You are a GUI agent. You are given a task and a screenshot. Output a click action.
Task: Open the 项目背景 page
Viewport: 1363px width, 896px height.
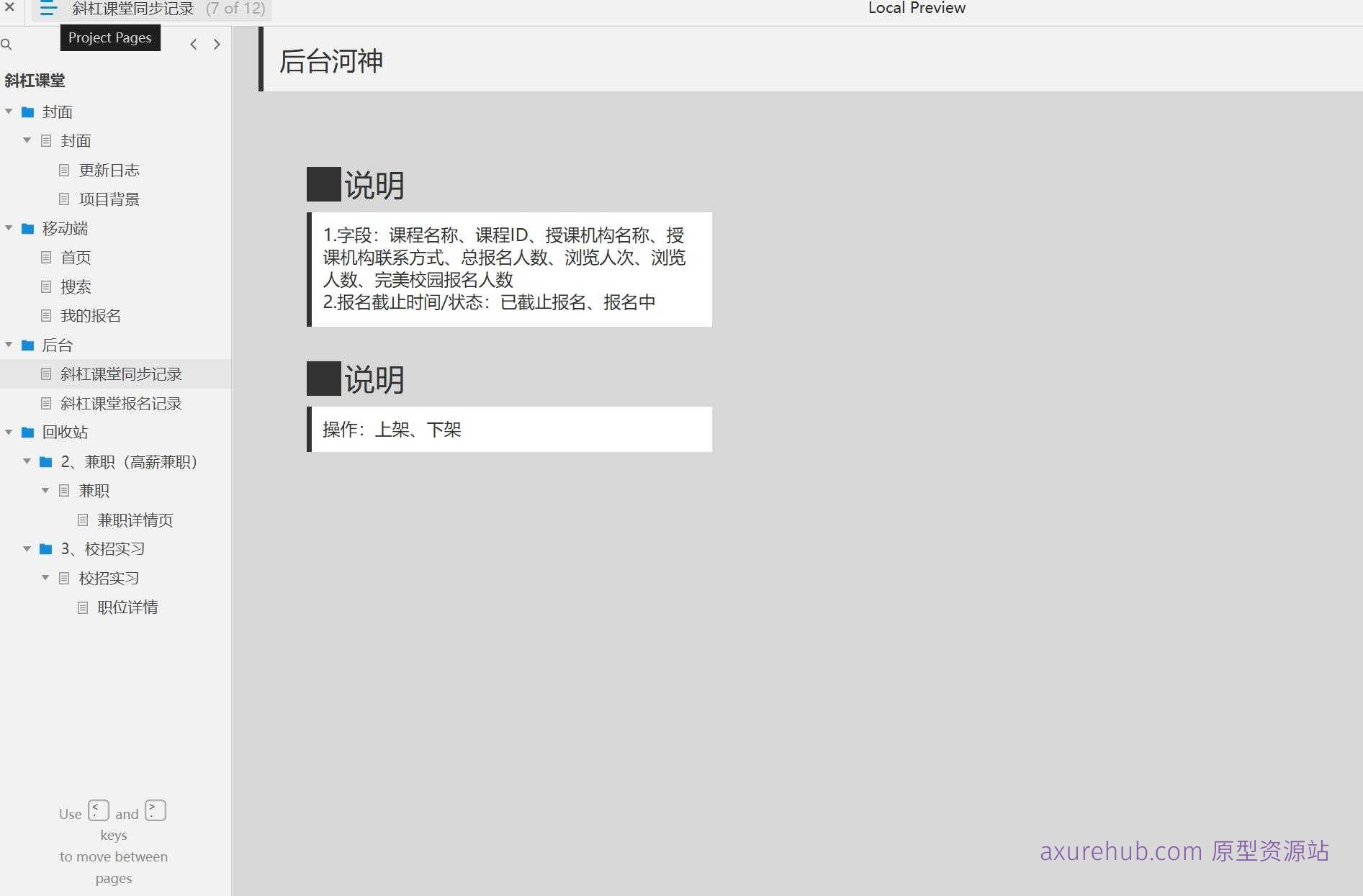(109, 199)
